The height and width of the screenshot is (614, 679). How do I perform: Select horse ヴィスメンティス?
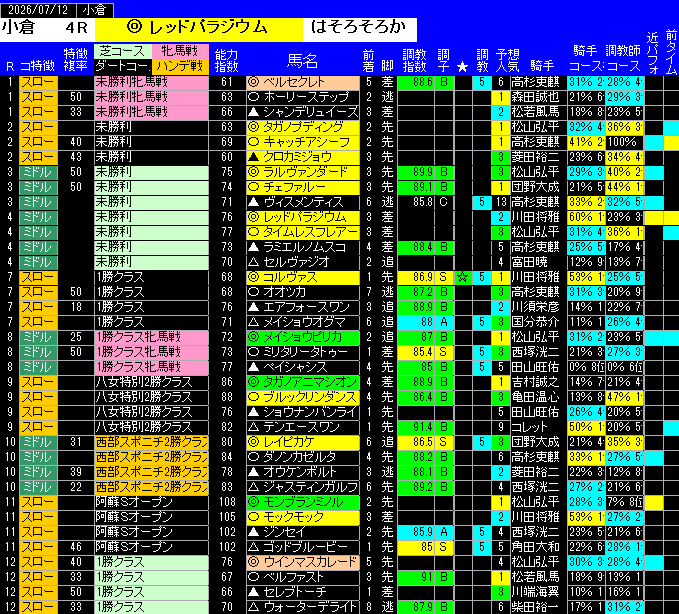303,202
